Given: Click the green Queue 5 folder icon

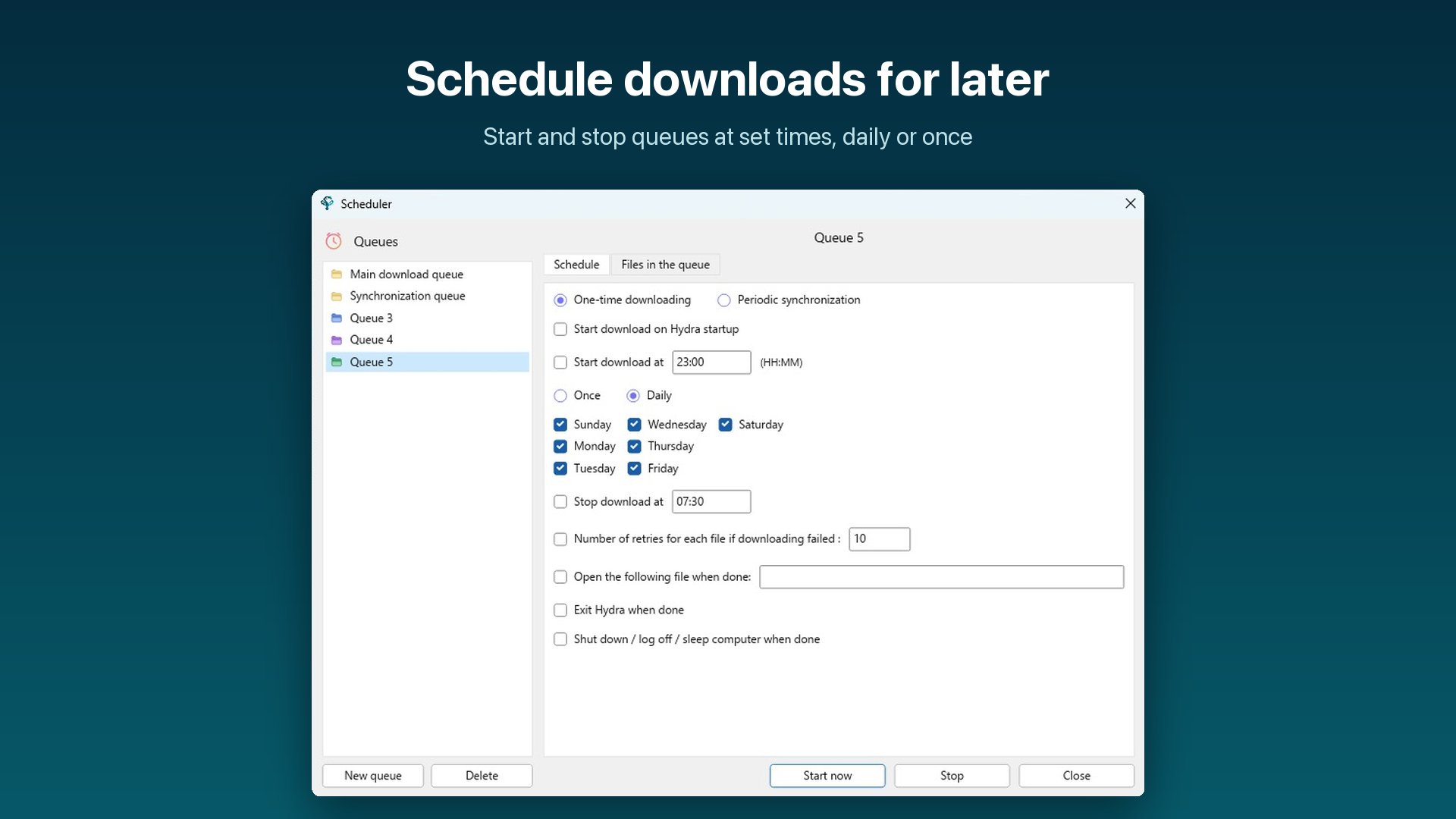Looking at the screenshot, I should coord(337,362).
